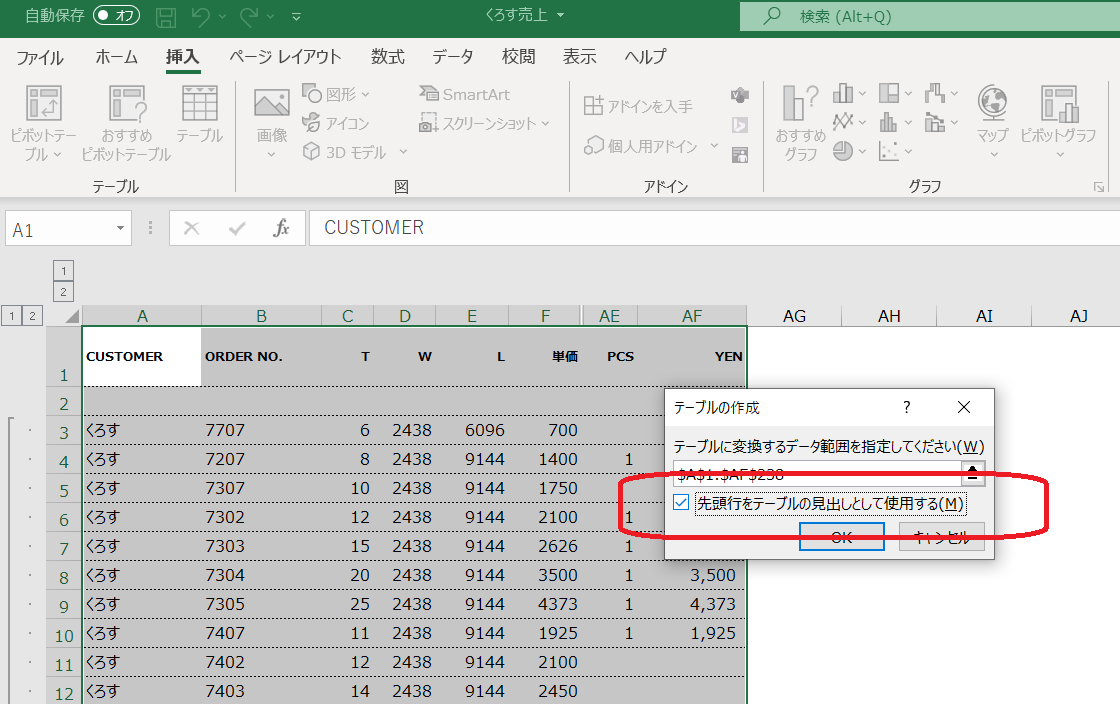
Task: Open the chart group dialog launcher
Action: click(1099, 187)
